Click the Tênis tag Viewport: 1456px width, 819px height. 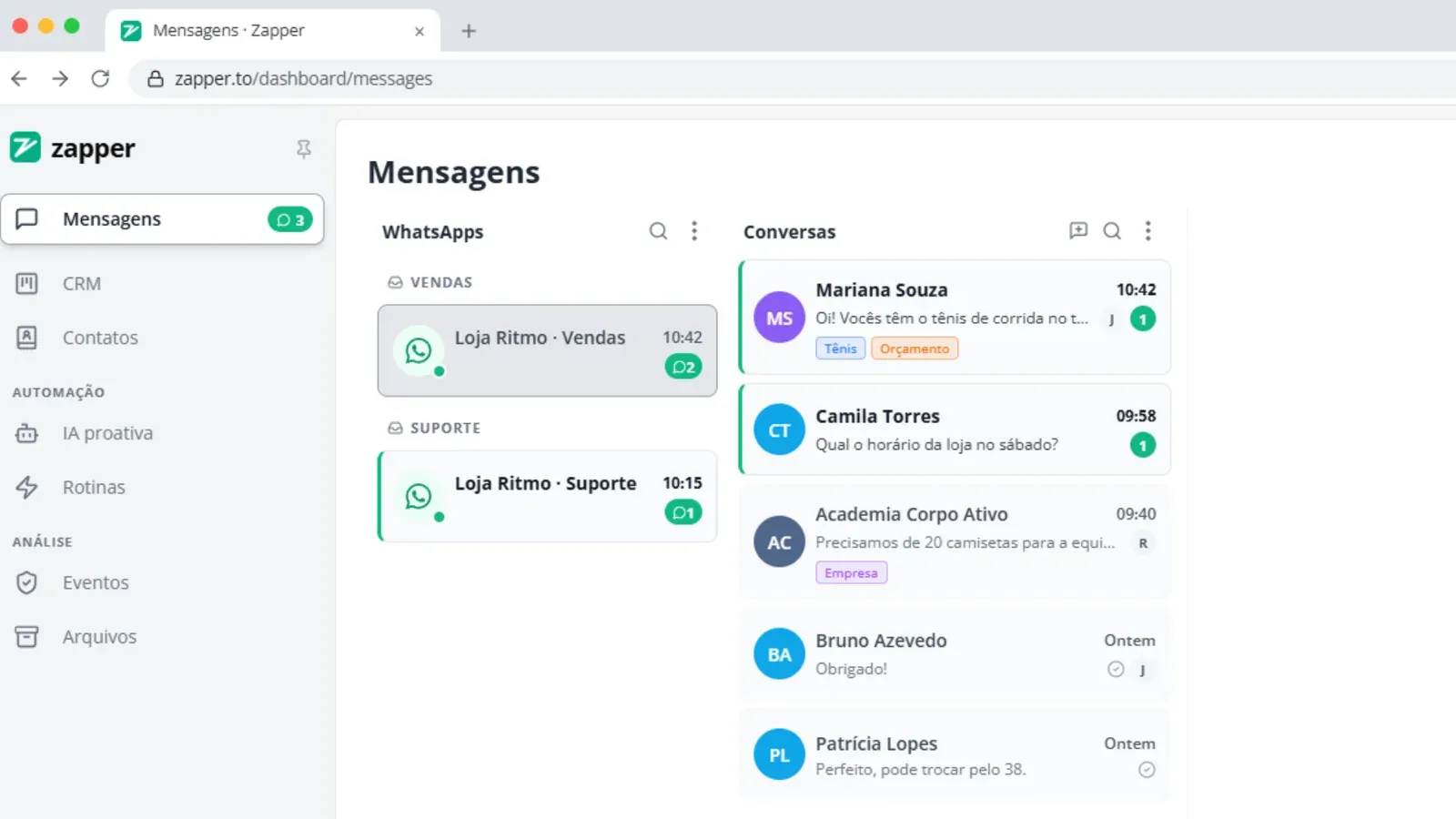click(841, 349)
